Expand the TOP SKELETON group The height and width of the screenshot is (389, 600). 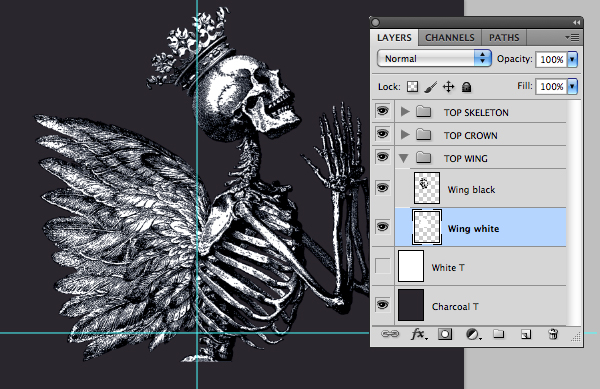pos(405,112)
